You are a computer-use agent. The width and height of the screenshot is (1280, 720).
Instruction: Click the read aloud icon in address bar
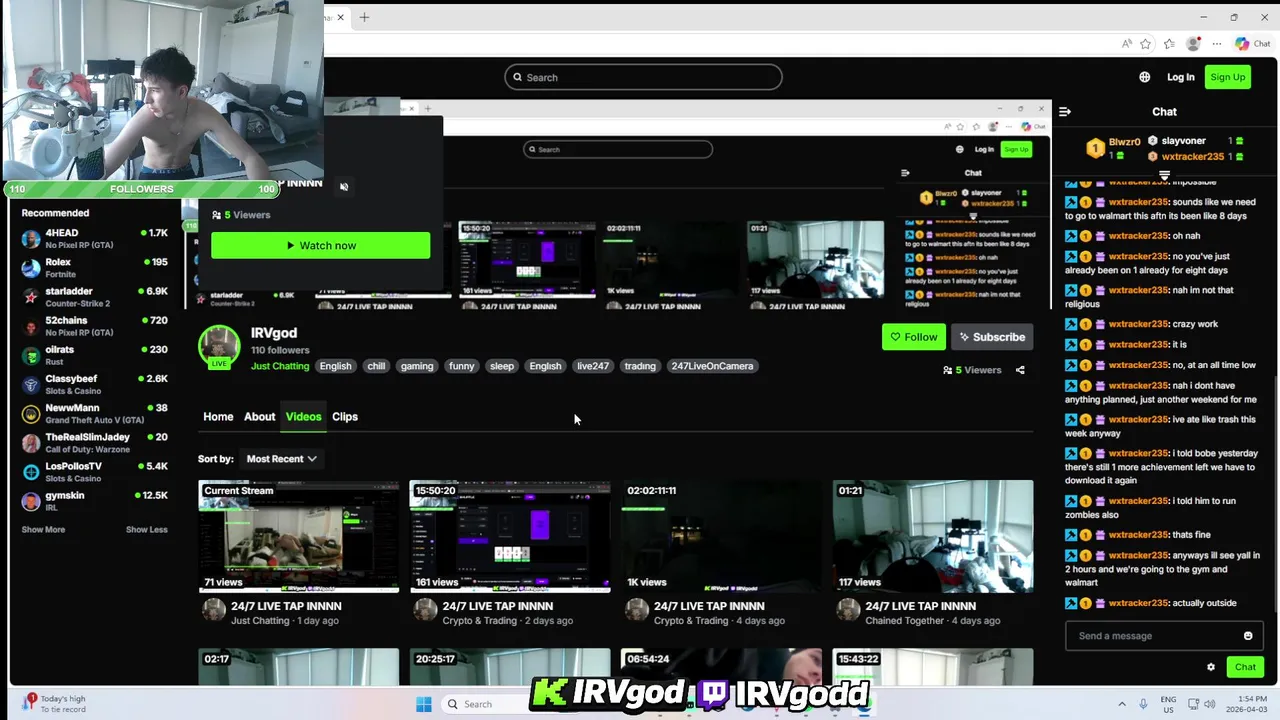tap(1127, 44)
